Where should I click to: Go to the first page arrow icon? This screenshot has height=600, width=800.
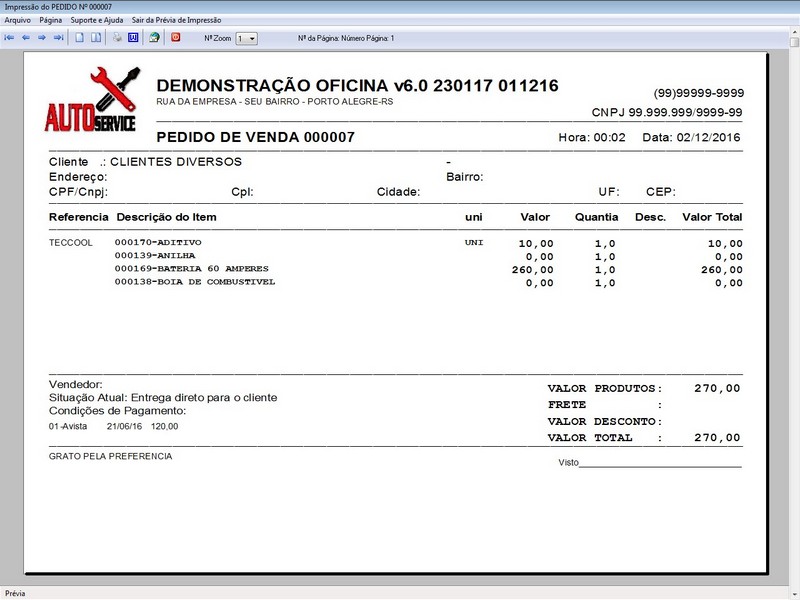(x=9, y=38)
